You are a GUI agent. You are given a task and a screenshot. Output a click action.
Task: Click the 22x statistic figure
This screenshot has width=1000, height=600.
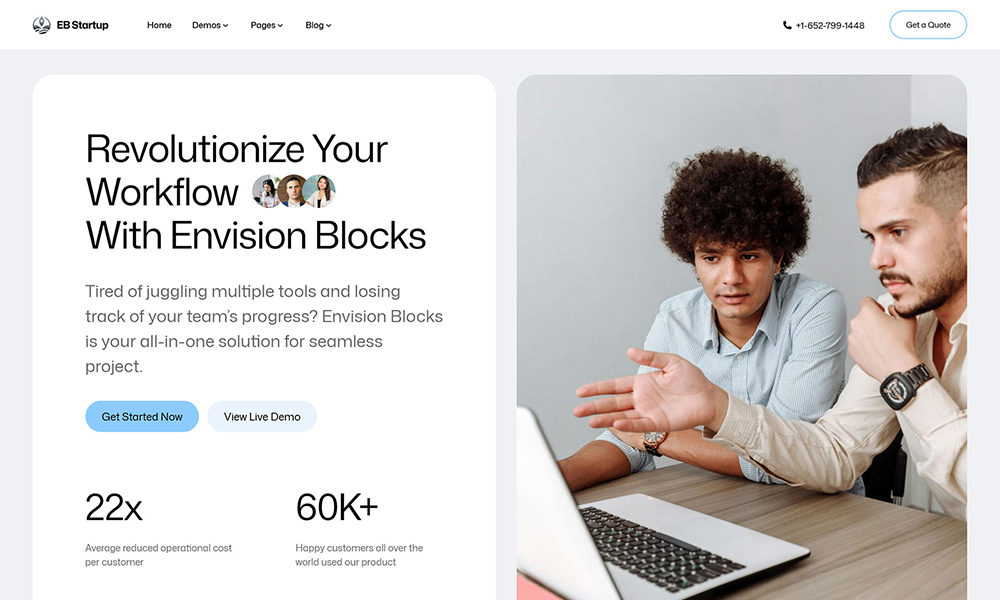[114, 508]
